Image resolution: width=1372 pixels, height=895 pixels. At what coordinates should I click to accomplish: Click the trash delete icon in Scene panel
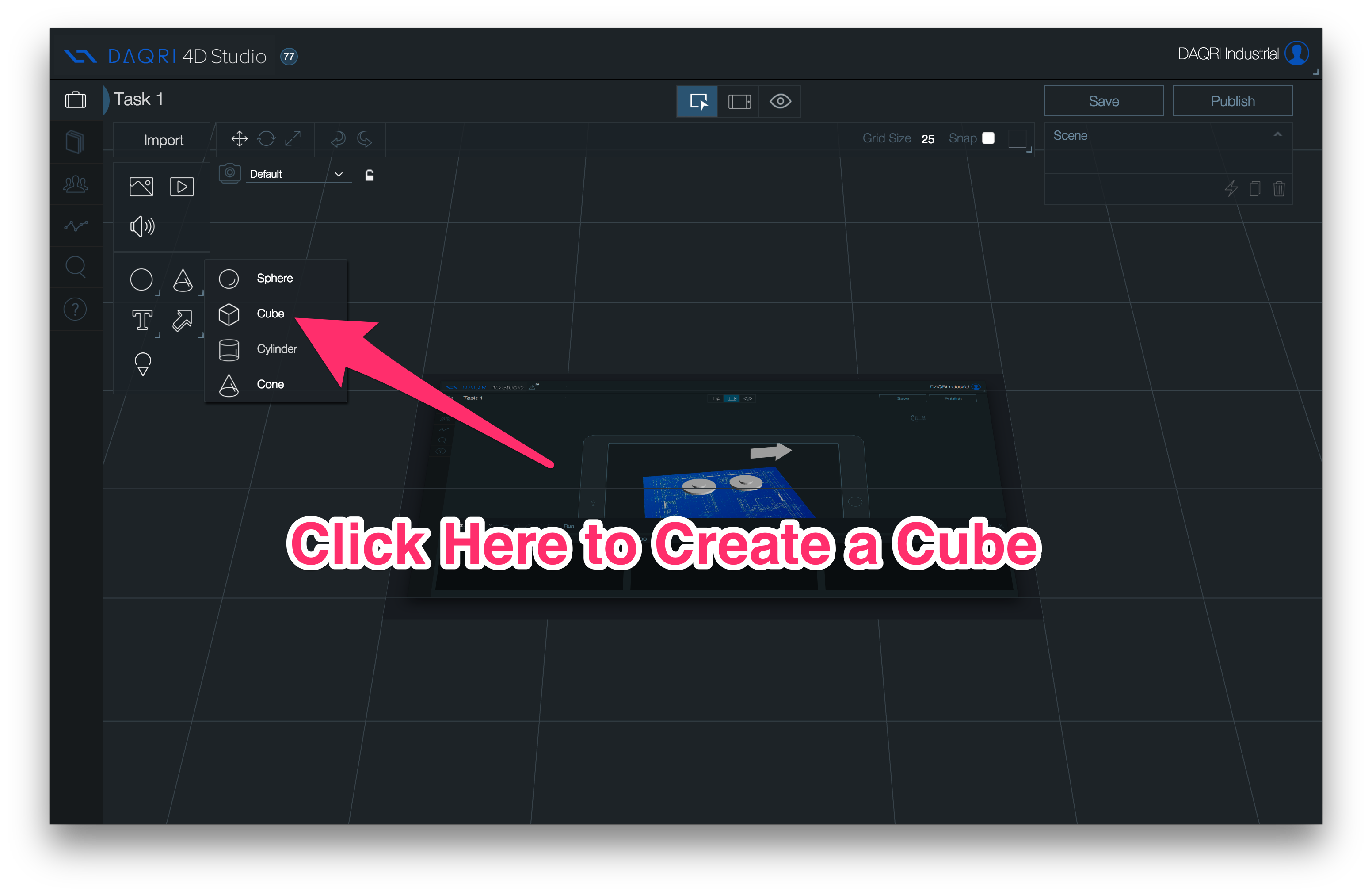click(x=1279, y=188)
